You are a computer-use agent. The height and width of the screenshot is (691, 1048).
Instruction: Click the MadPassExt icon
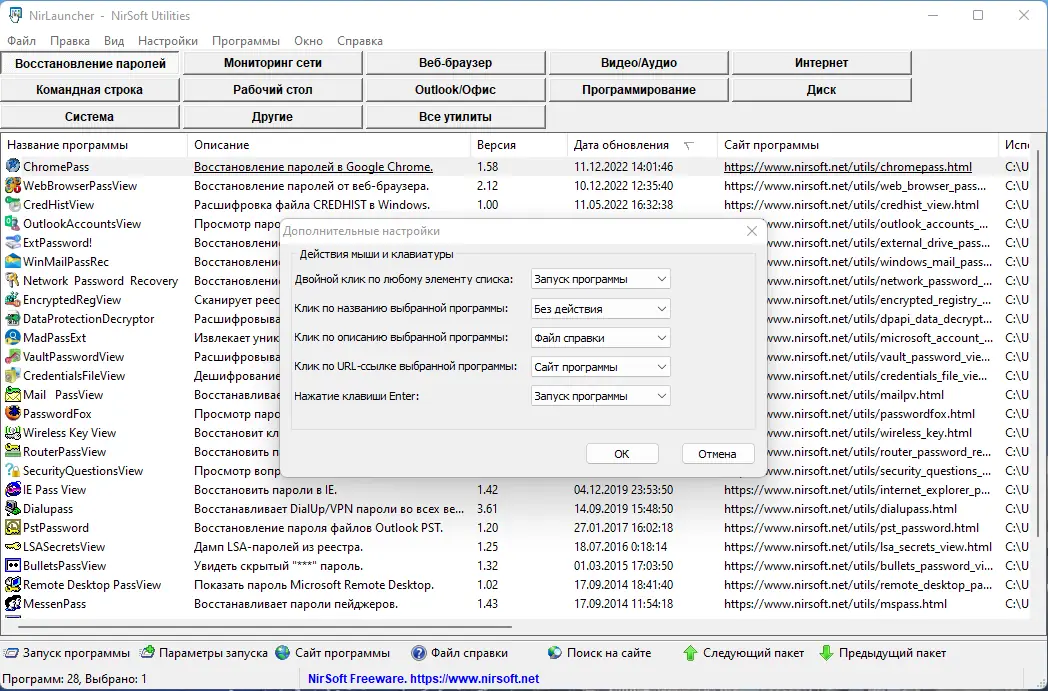(x=13, y=337)
